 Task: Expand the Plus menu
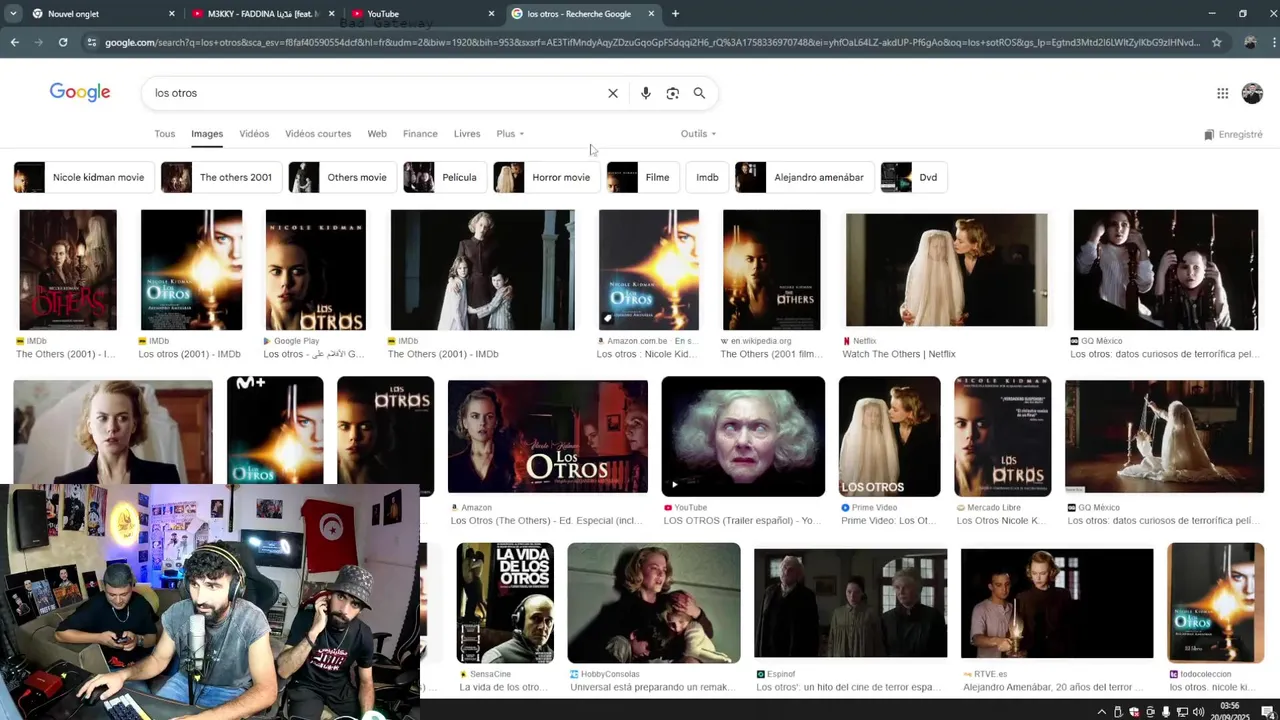pos(510,134)
